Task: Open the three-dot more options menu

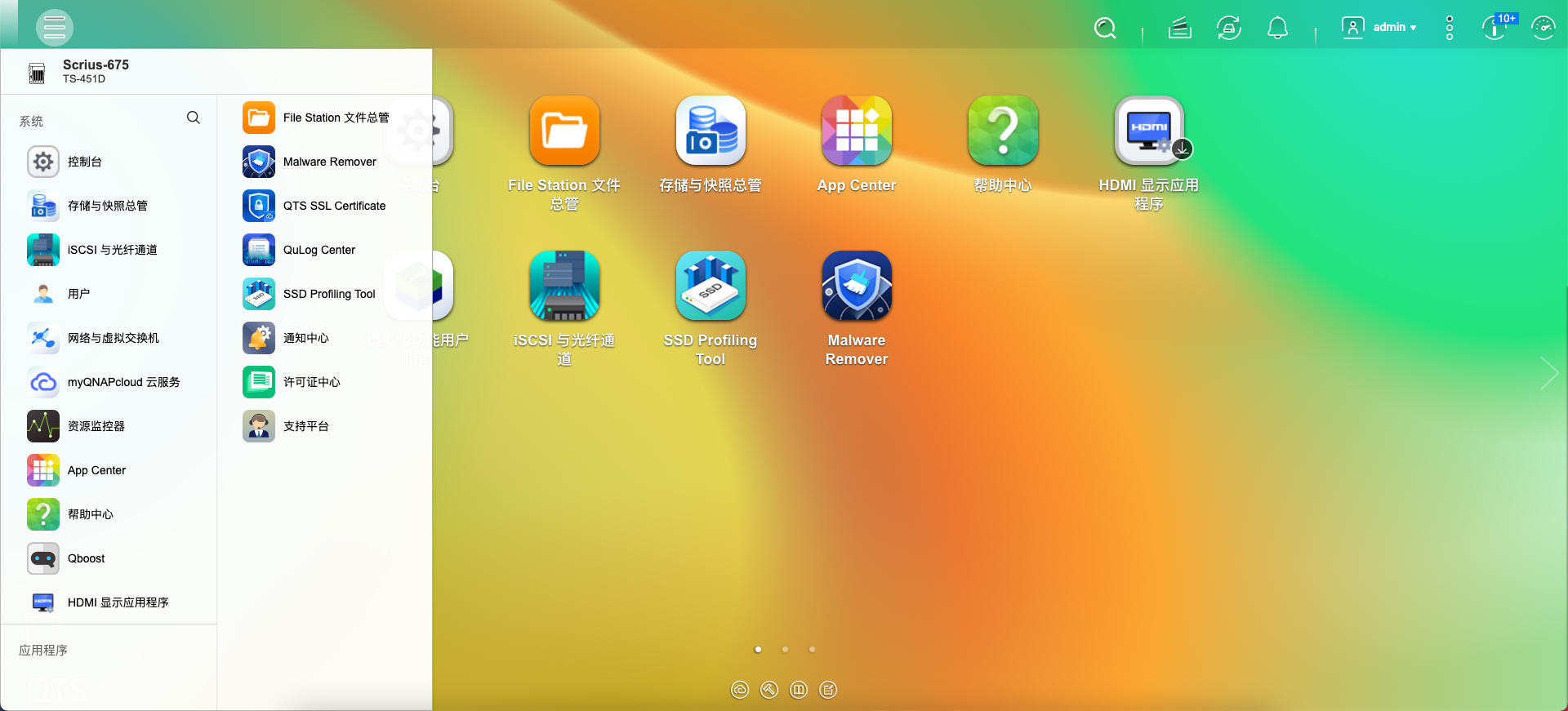Action: (x=1450, y=28)
